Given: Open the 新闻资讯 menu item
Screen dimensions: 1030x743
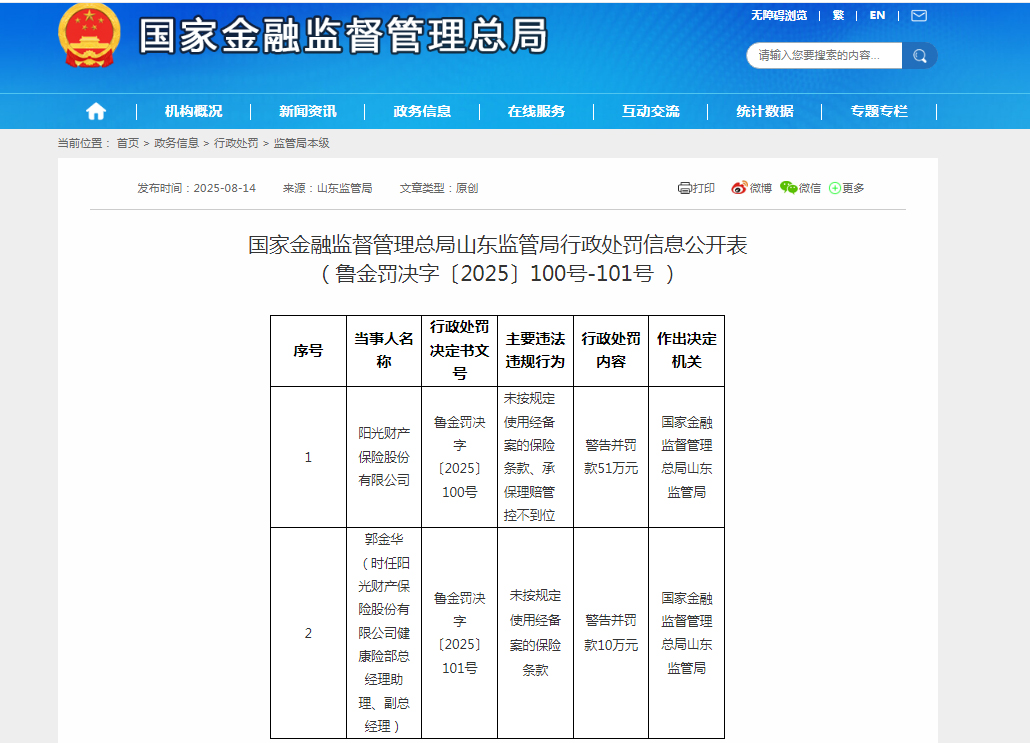Looking at the screenshot, I should (307, 111).
